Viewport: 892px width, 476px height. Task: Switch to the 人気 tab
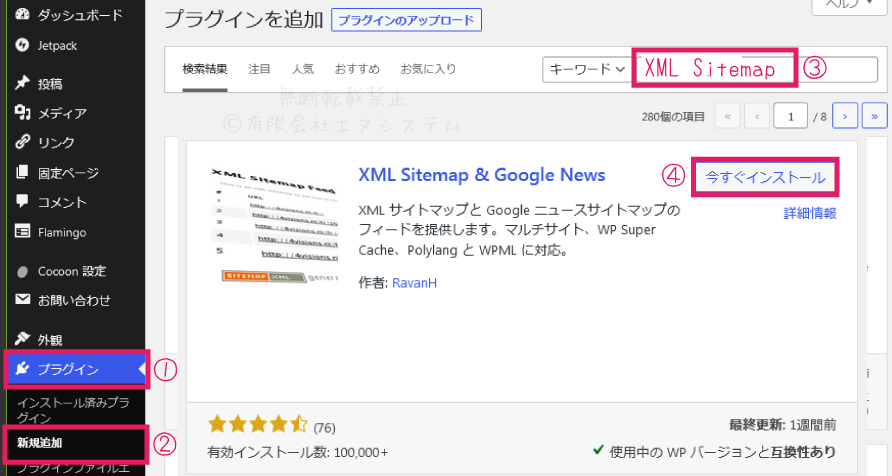[x=303, y=69]
